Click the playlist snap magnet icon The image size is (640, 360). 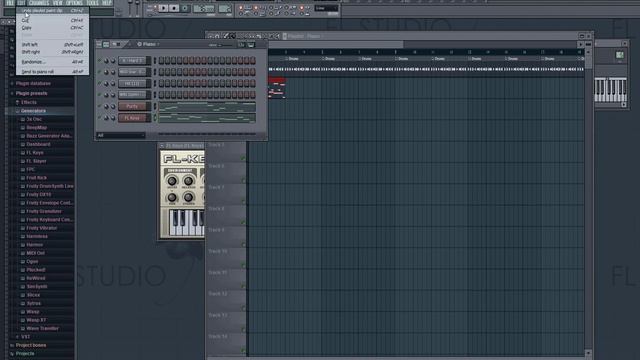pyautogui.click(x=218, y=36)
